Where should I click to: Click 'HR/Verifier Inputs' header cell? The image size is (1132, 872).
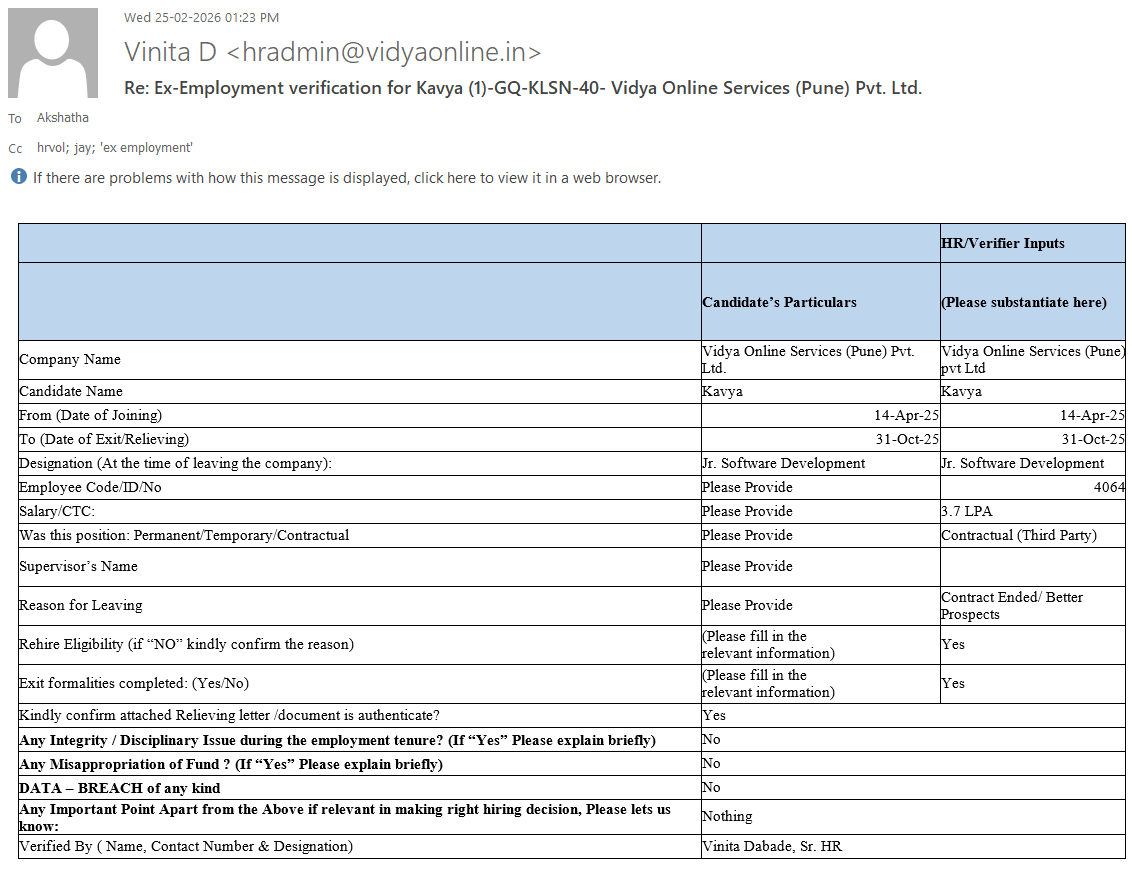(x=1032, y=243)
